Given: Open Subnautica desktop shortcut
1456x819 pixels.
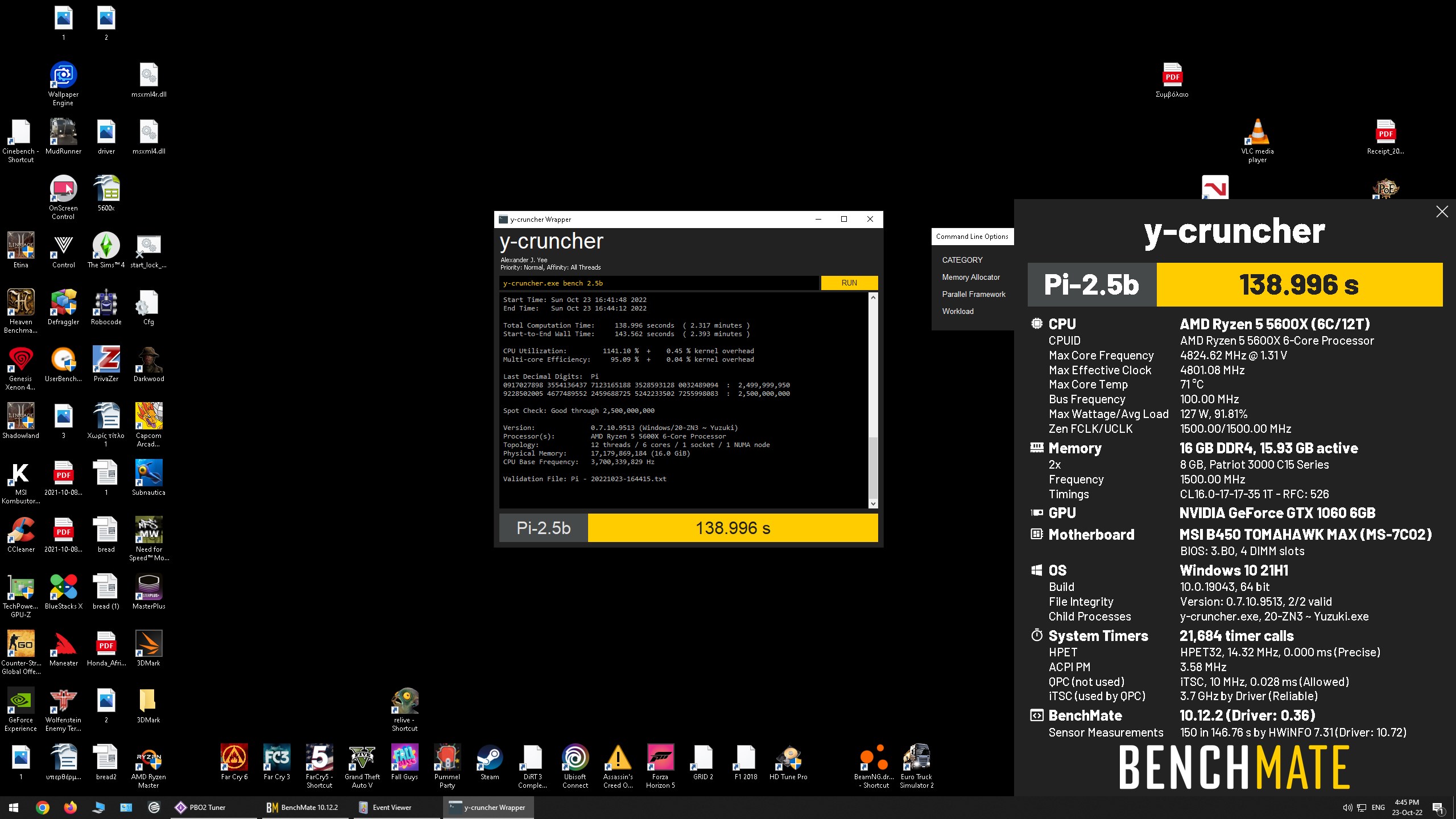Looking at the screenshot, I should click(x=148, y=478).
